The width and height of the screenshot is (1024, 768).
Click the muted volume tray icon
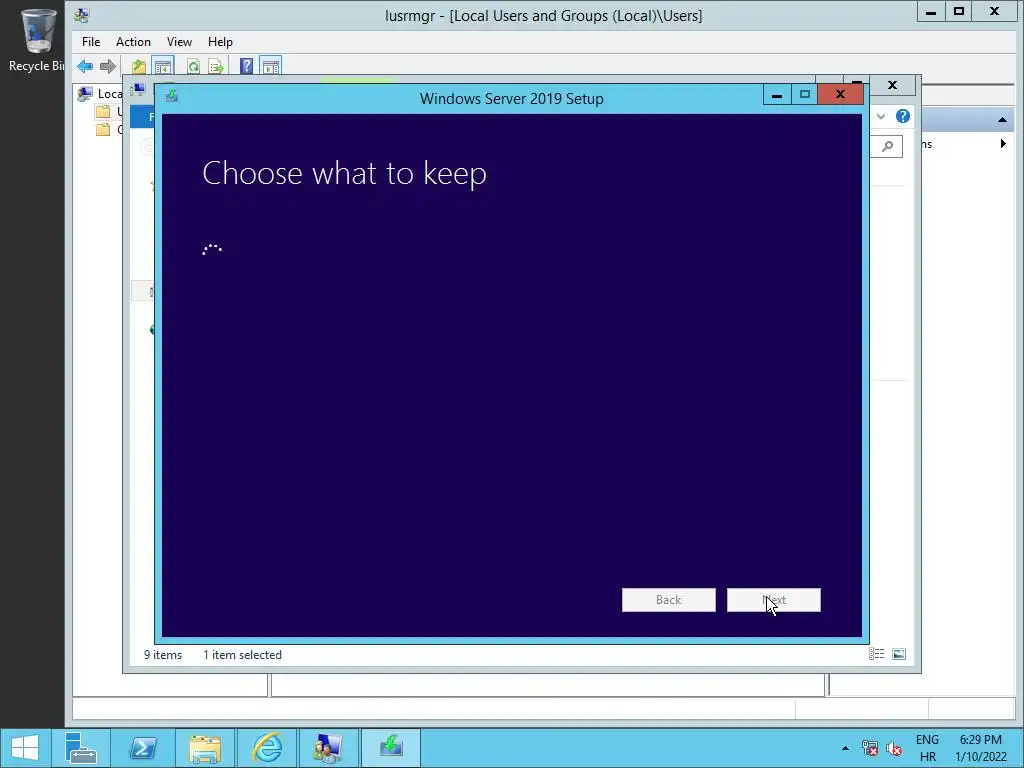click(894, 748)
